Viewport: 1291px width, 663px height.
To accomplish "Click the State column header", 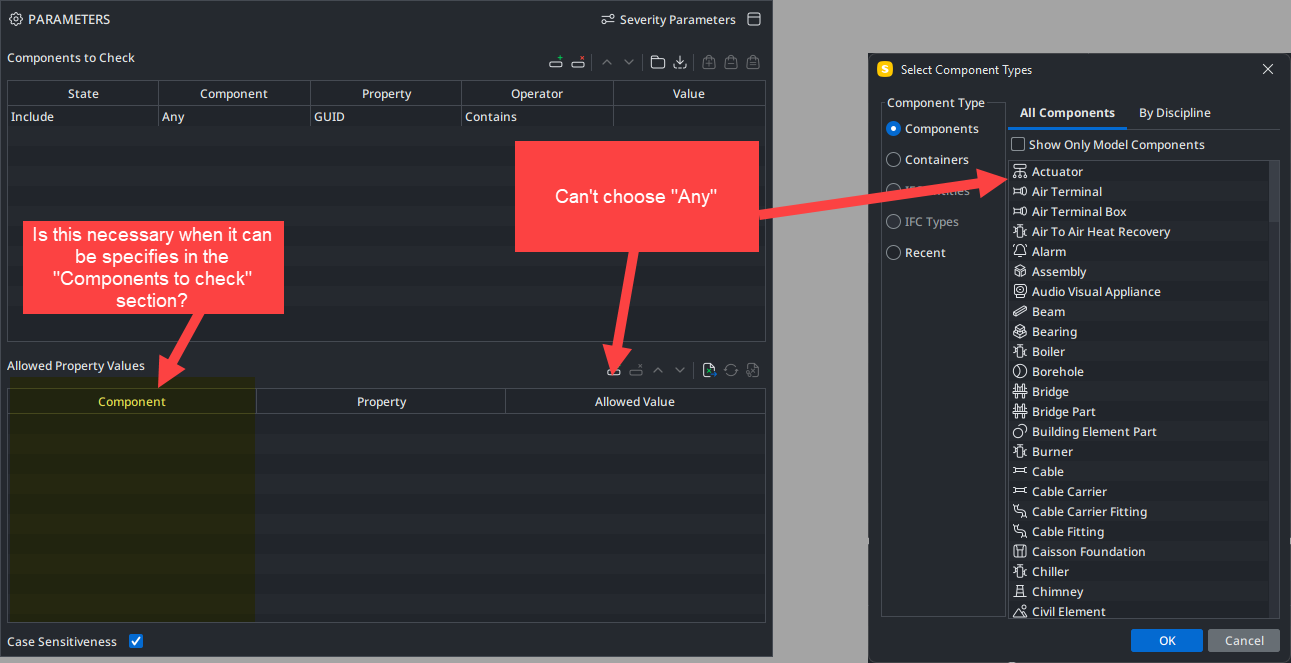I will [x=83, y=94].
